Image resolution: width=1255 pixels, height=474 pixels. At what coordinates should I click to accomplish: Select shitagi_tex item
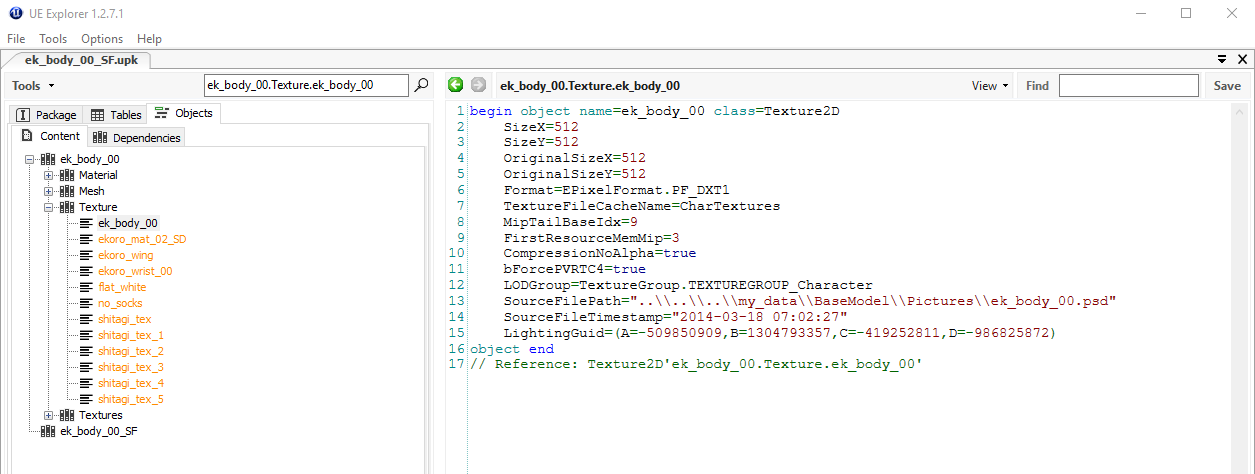click(x=124, y=319)
